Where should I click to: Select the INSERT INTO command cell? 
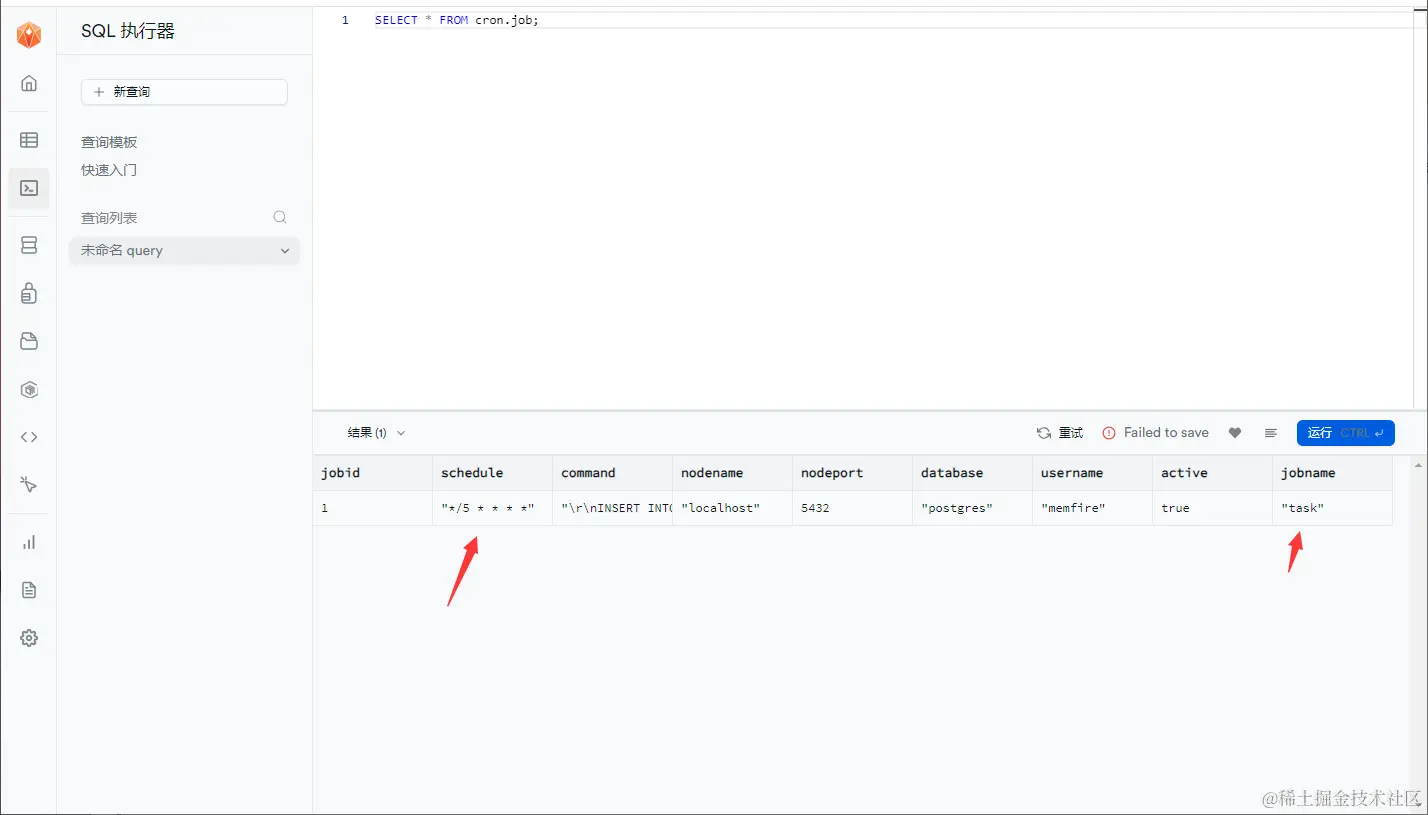click(x=612, y=508)
